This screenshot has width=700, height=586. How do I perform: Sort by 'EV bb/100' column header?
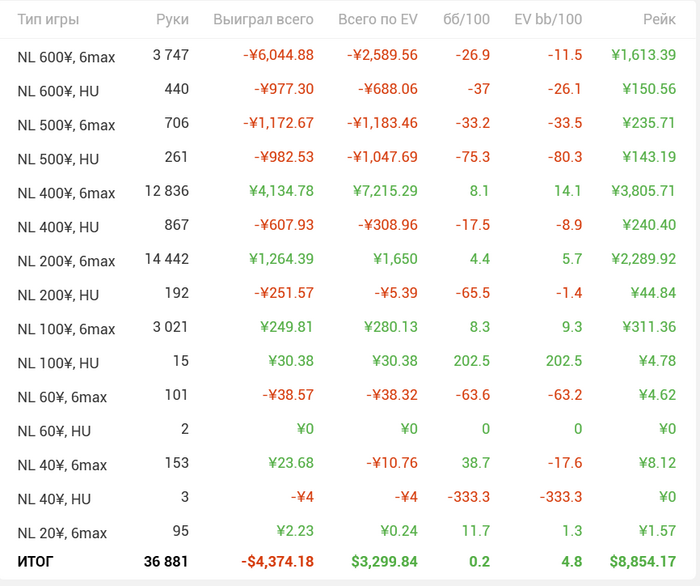[548, 20]
